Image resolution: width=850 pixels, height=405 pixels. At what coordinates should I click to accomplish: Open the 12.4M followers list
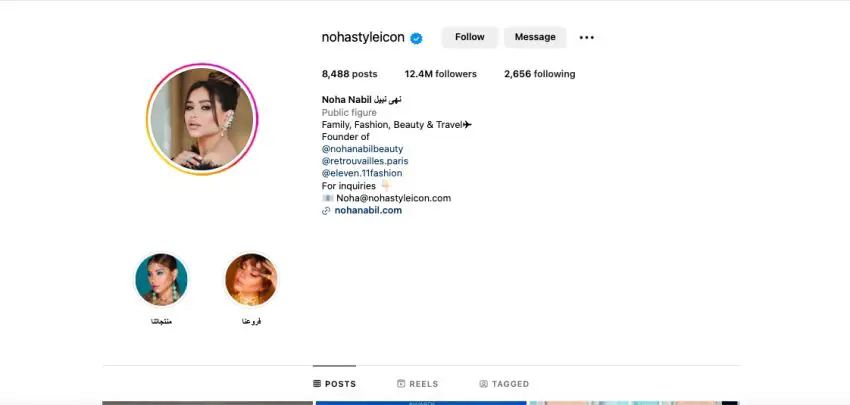[x=441, y=74]
